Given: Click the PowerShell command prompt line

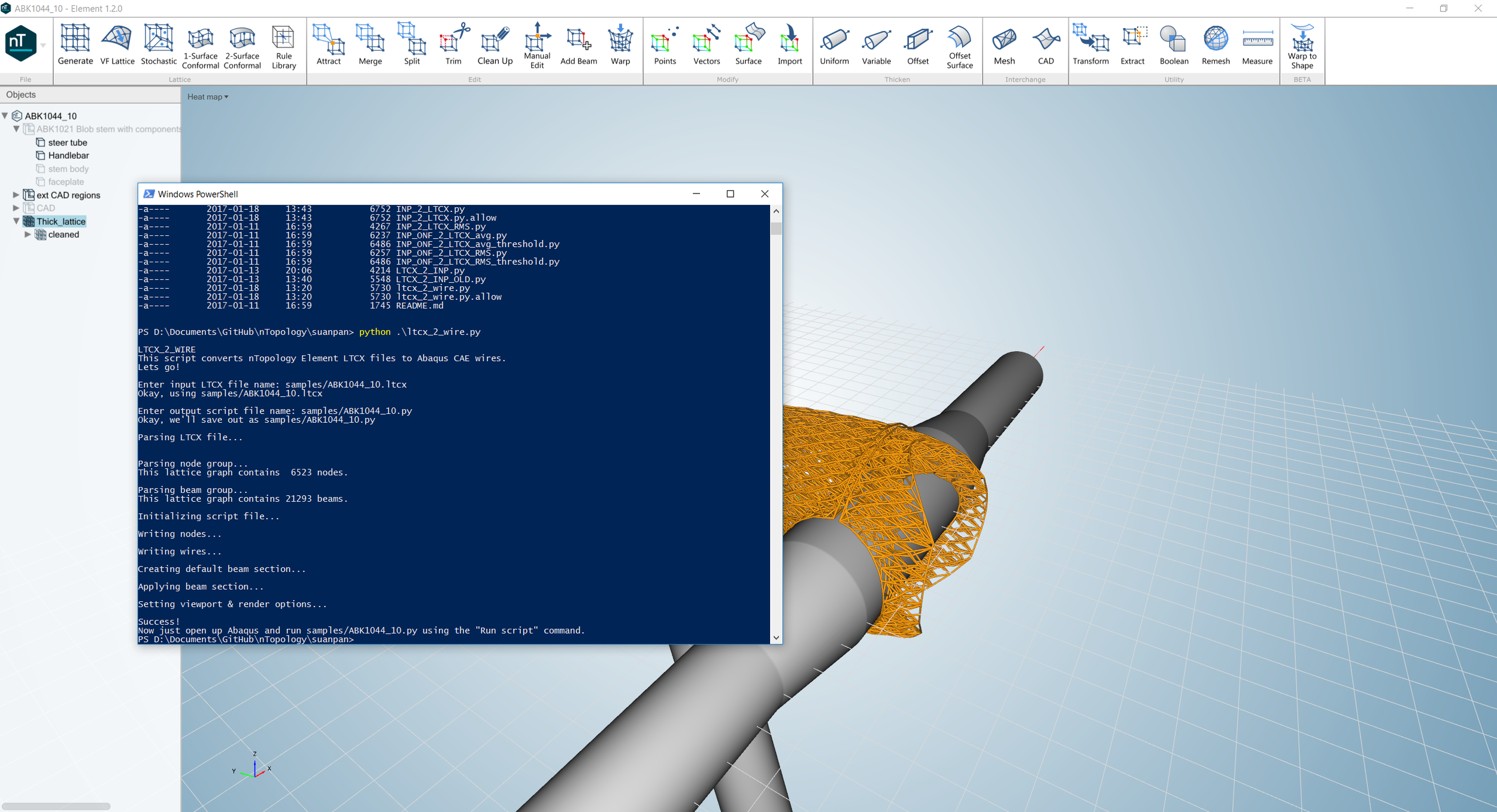Looking at the screenshot, I should coord(246,640).
